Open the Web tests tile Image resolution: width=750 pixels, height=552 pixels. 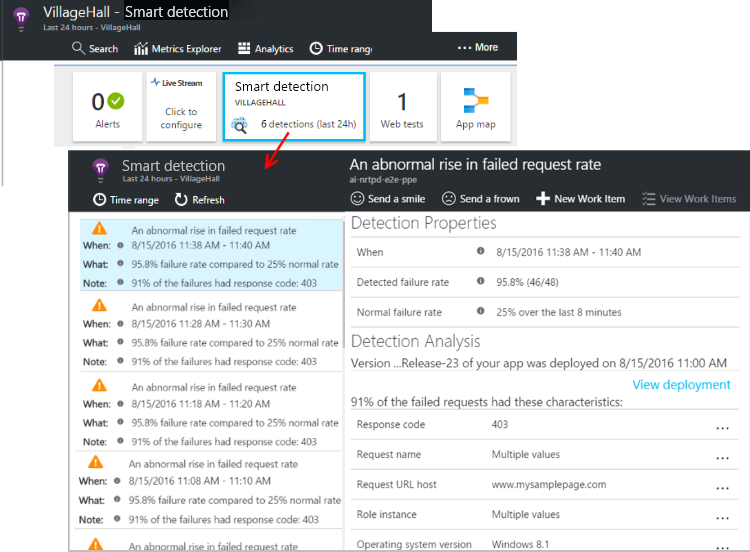point(402,107)
